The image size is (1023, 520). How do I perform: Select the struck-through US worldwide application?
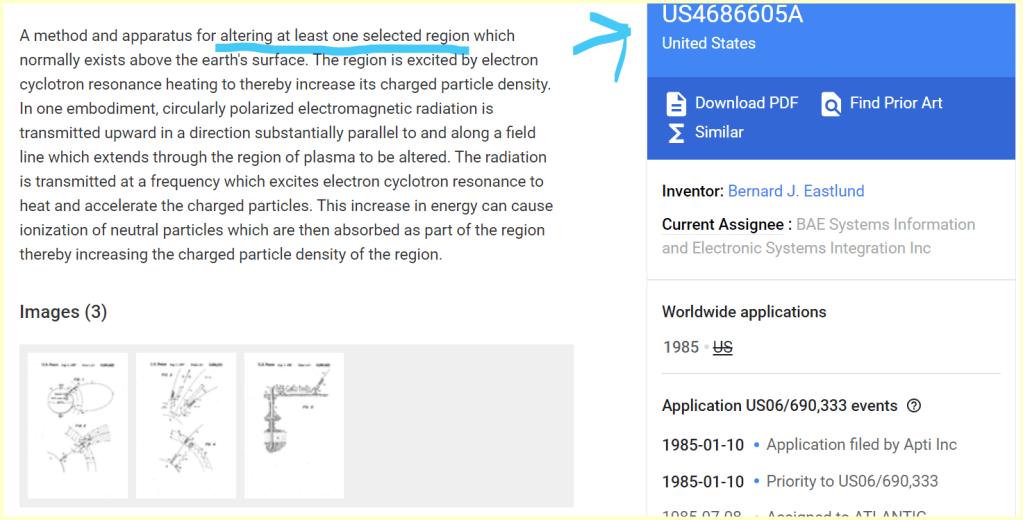point(722,347)
